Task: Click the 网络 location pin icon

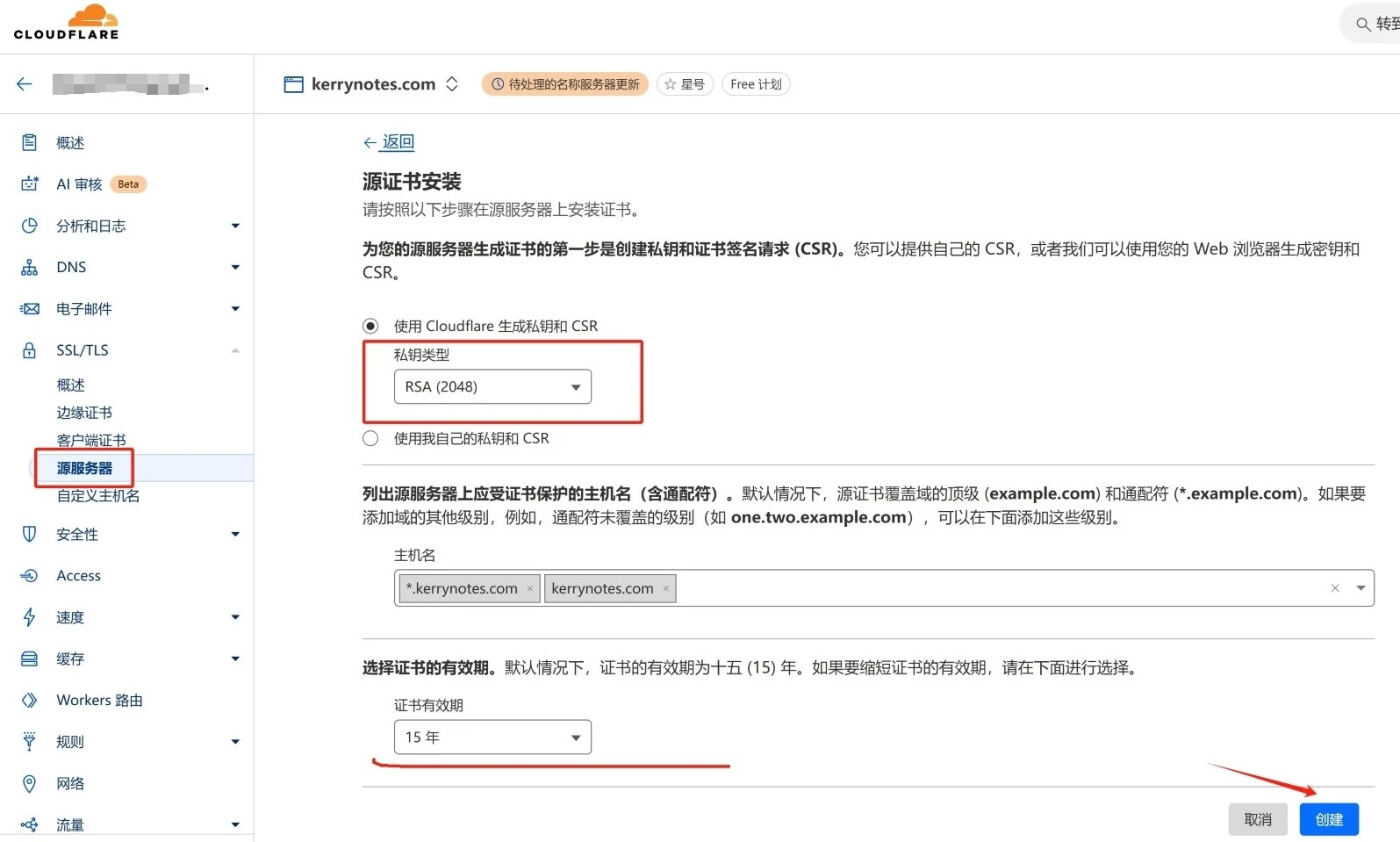Action: click(29, 783)
